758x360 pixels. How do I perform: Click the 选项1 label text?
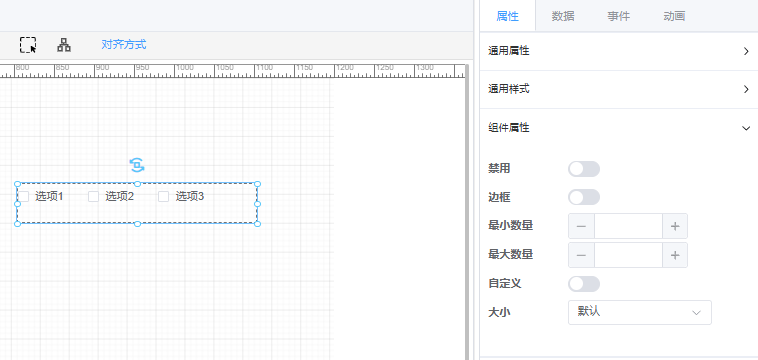[49, 197]
